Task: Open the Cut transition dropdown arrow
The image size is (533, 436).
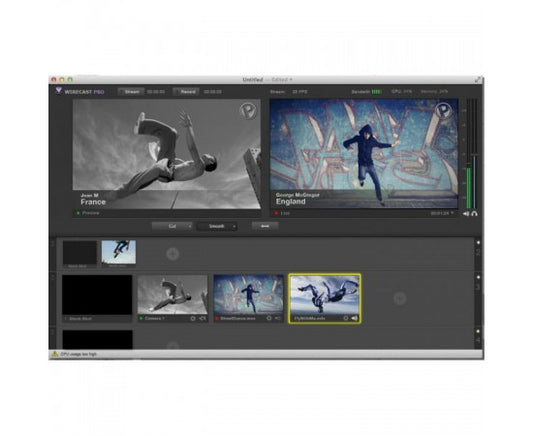Action: point(190,226)
